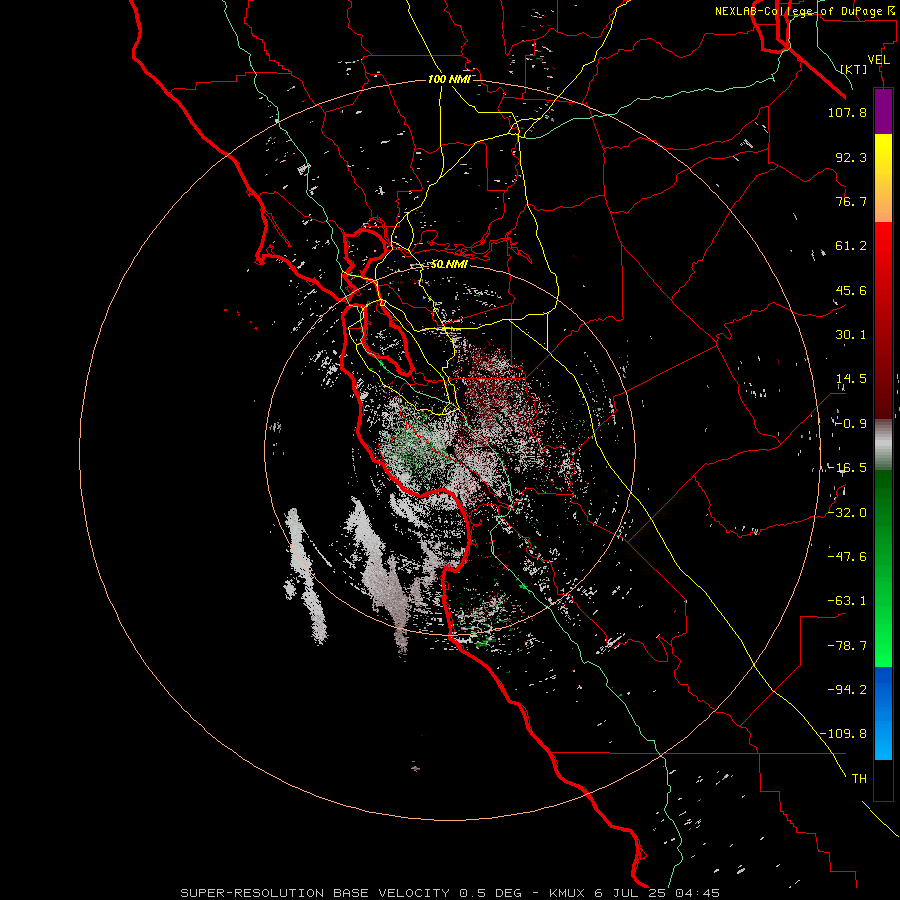Click the VEL legend title
The width and height of the screenshot is (900, 900).
tap(878, 60)
